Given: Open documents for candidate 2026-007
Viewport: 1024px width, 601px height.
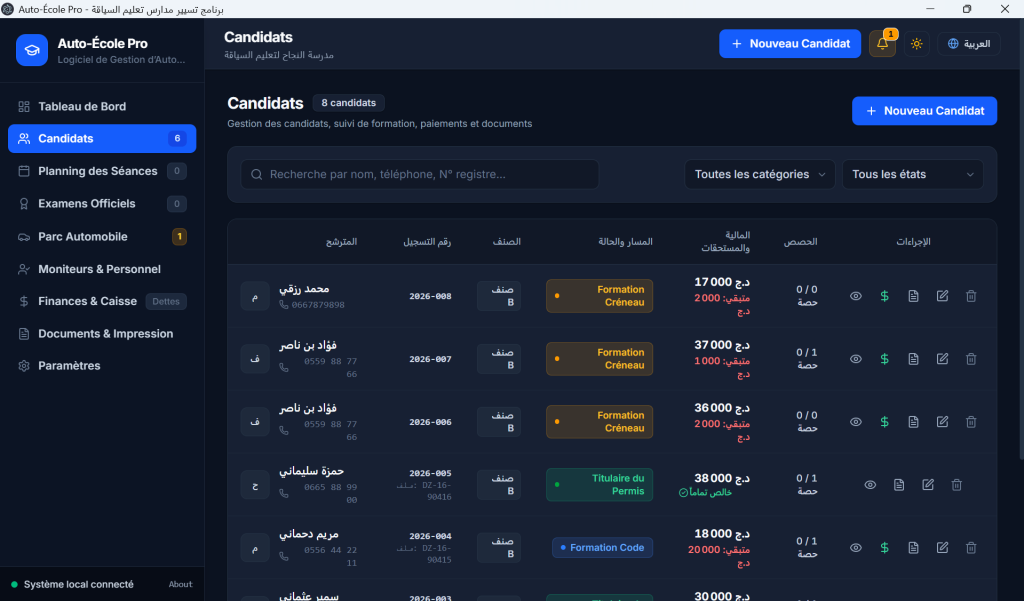Looking at the screenshot, I should pos(913,359).
